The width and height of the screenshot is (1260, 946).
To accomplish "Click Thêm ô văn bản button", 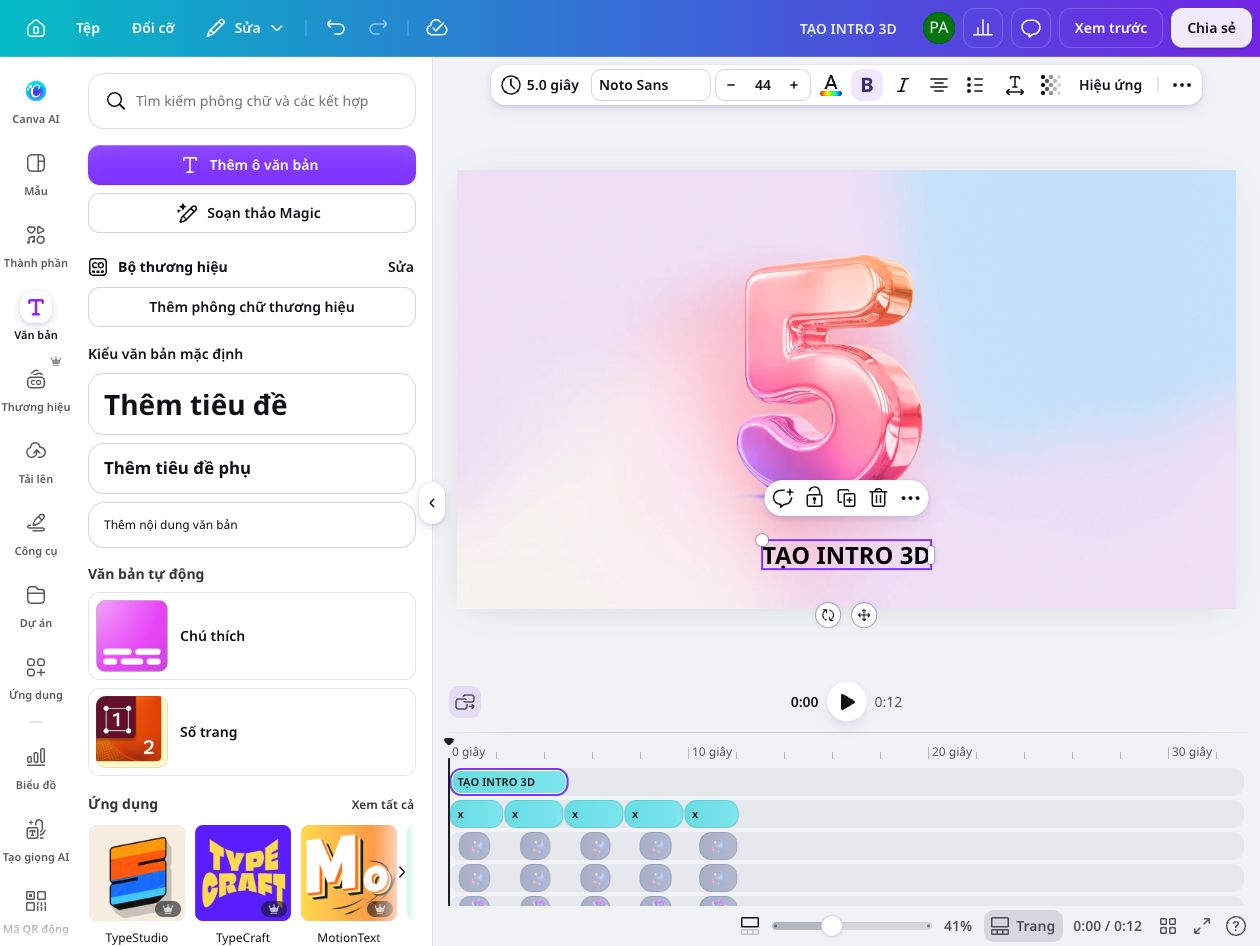I will (x=252, y=165).
